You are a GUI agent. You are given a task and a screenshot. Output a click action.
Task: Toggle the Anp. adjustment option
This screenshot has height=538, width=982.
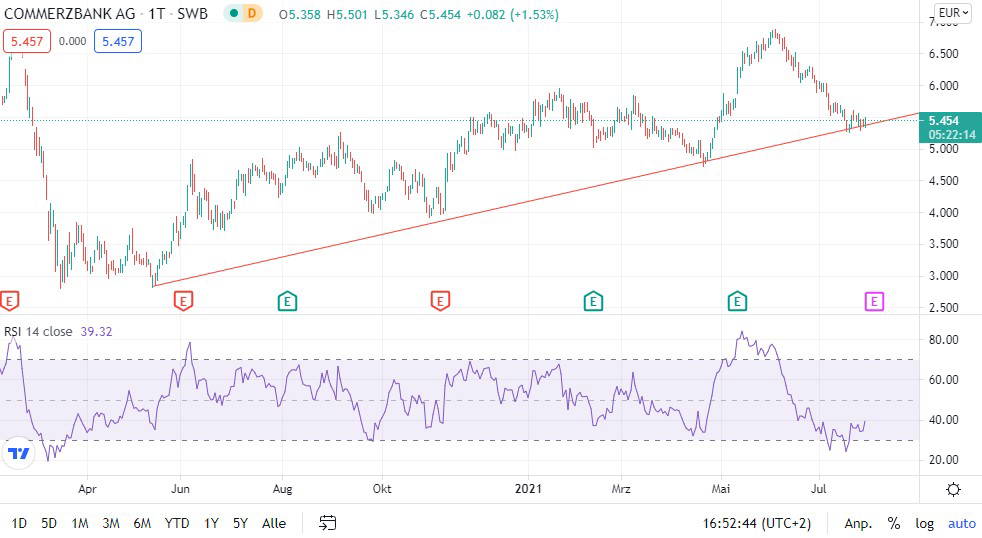[x=858, y=524]
